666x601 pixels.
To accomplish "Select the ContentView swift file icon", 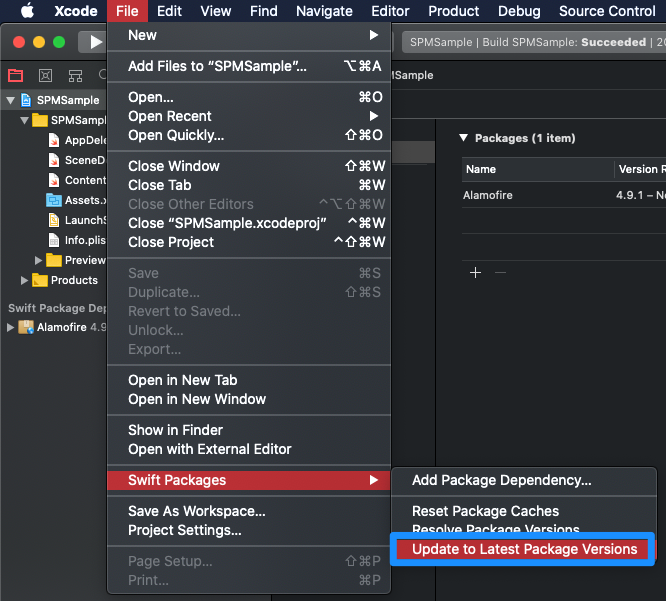I will 54,180.
